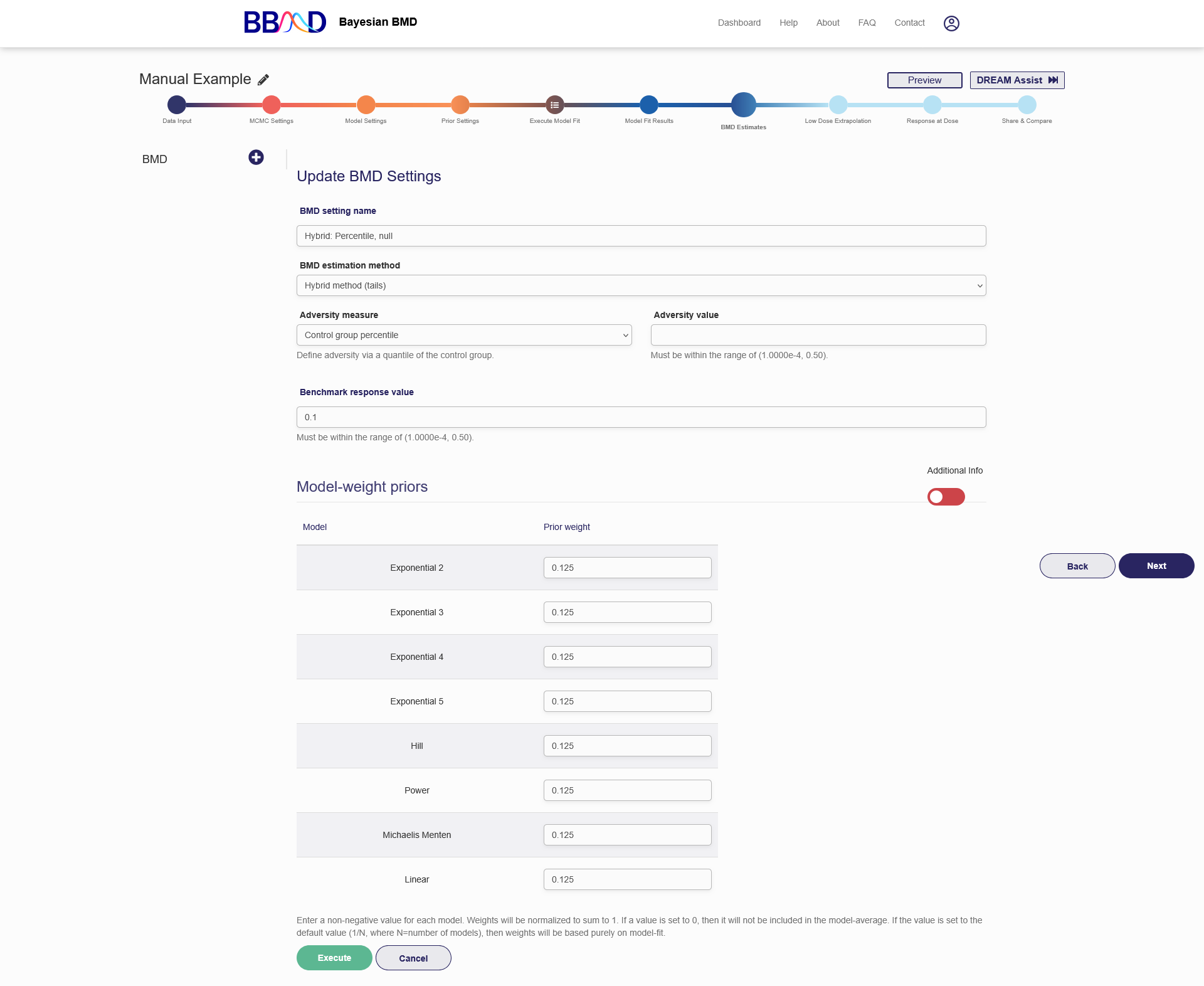This screenshot has height=986, width=1204.
Task: Click the Hill prior weight field
Action: [627, 746]
